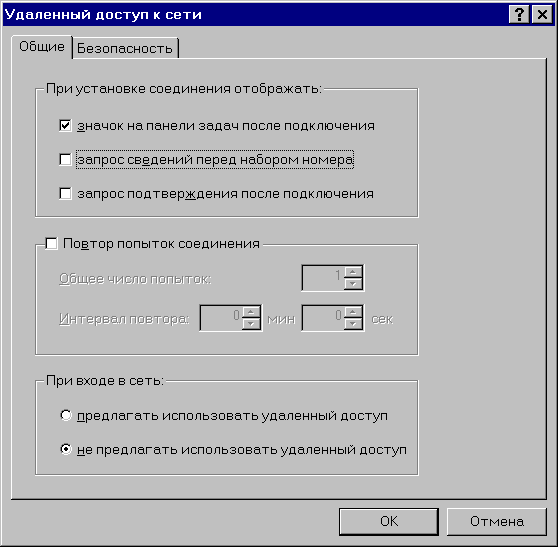Image resolution: width=558 pixels, height=547 pixels.
Task: Decrease interval seconds with down arrow
Action: point(353,324)
